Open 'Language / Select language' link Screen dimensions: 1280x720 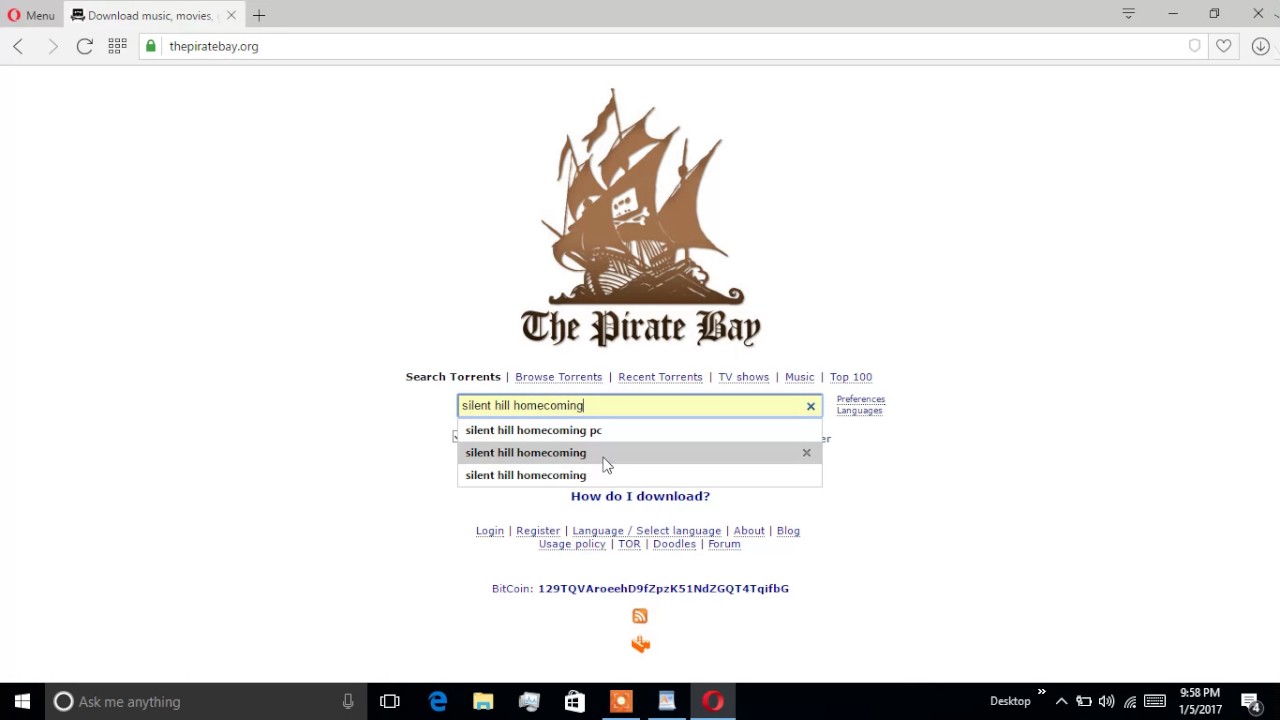(x=646, y=531)
